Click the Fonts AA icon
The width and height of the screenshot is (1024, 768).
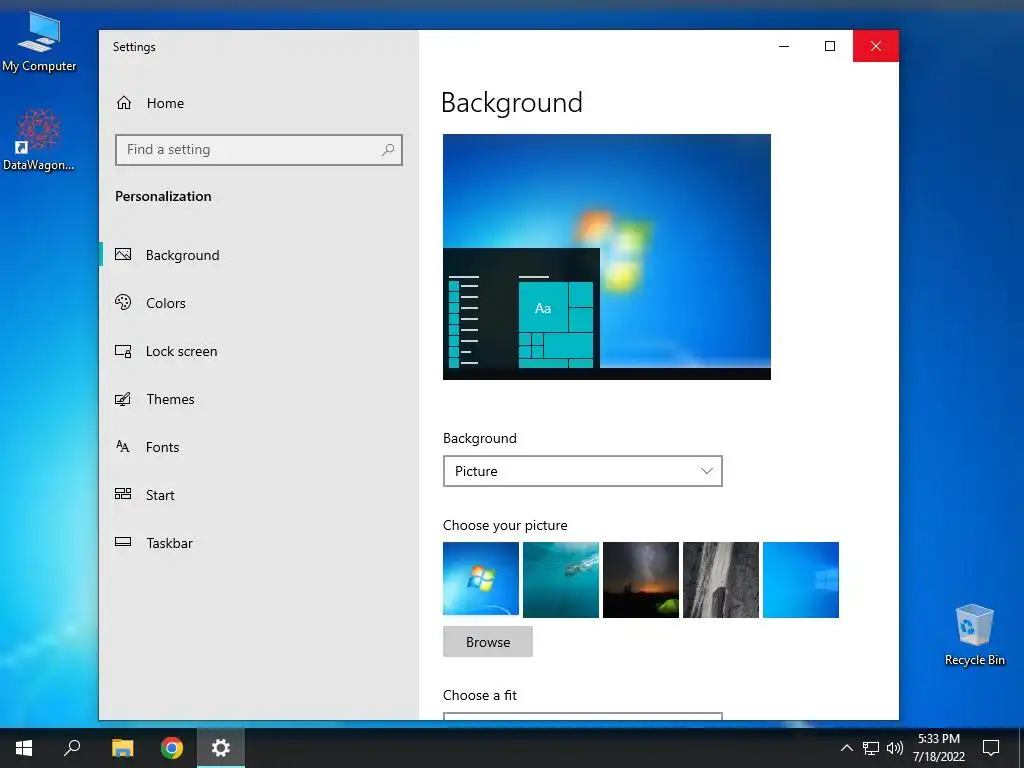[123, 447]
